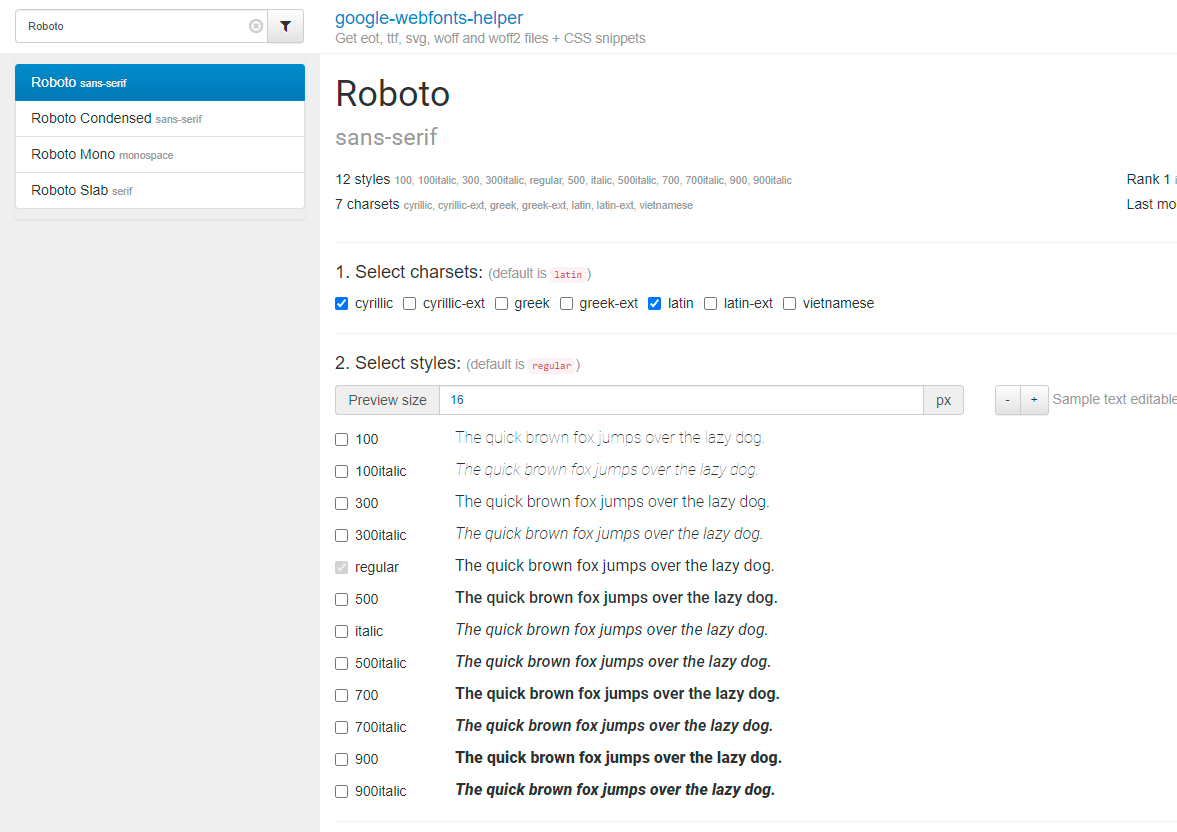Click the 100 sample sentence
This screenshot has height=832, width=1177.
point(610,438)
